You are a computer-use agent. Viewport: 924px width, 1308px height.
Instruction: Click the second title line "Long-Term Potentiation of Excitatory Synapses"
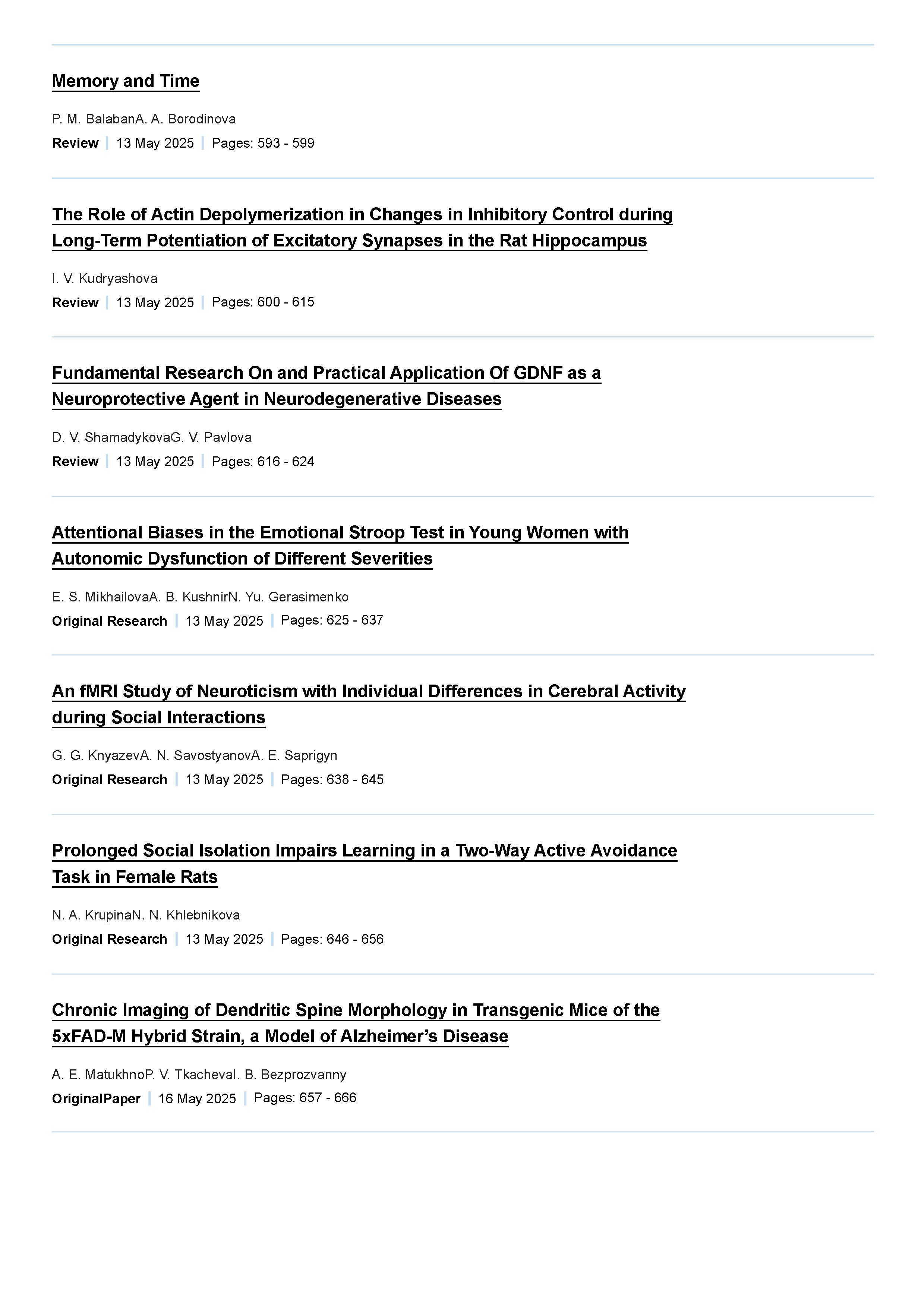pyautogui.click(x=349, y=240)
